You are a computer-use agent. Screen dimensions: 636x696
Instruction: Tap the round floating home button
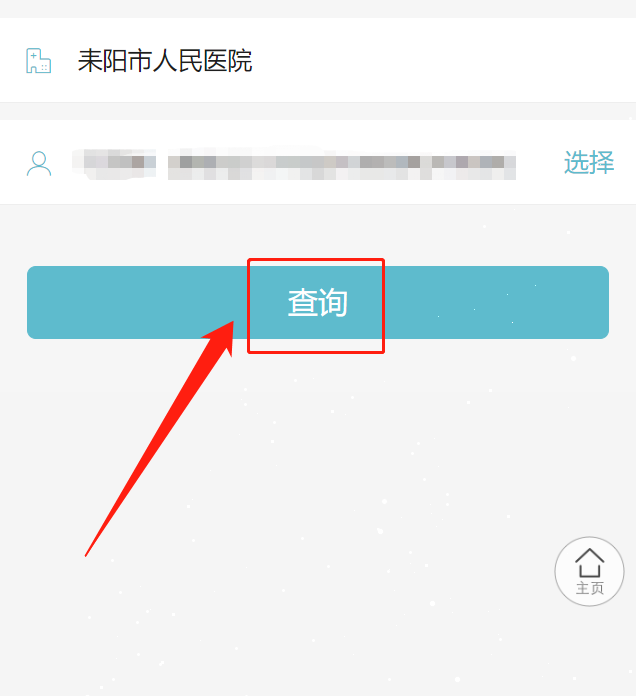[x=589, y=571]
